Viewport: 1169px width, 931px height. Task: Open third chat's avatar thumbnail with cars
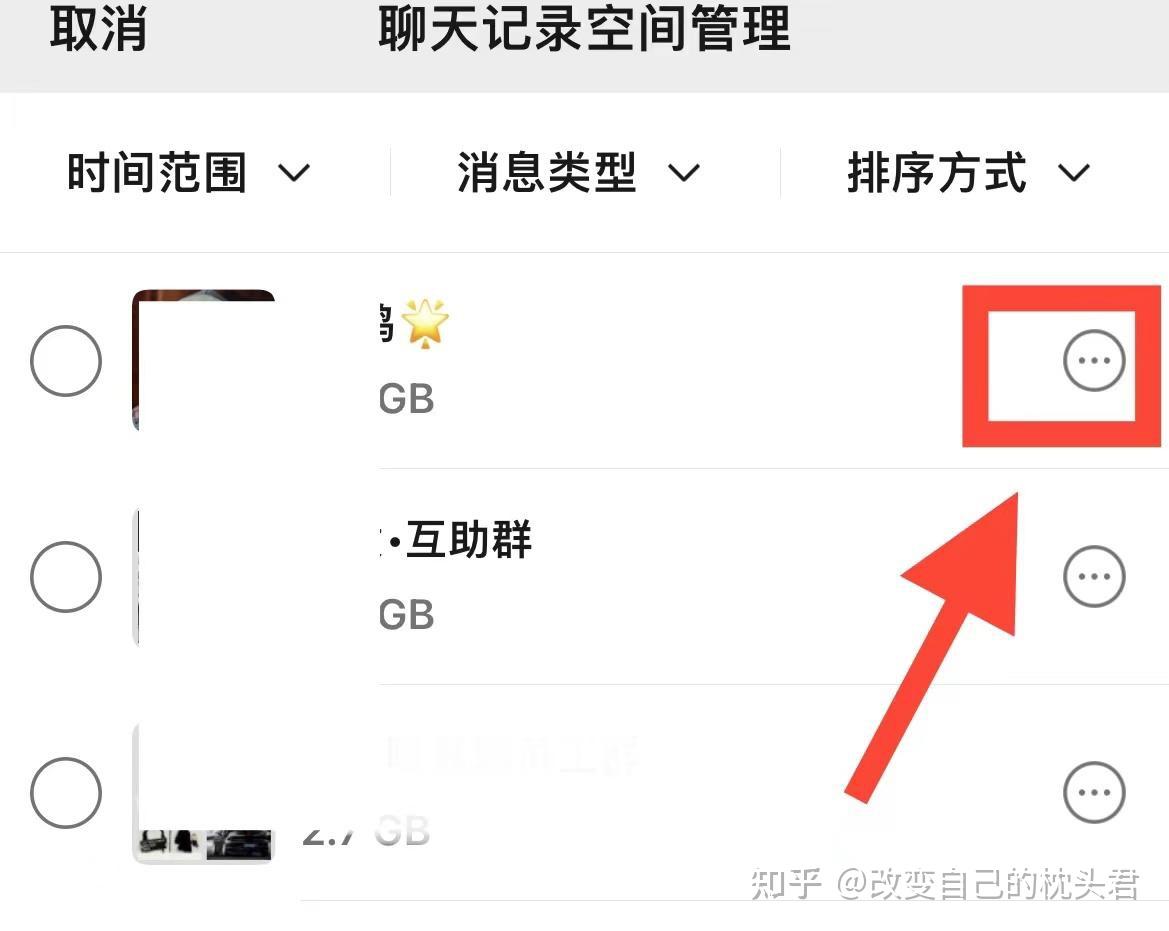coord(204,792)
